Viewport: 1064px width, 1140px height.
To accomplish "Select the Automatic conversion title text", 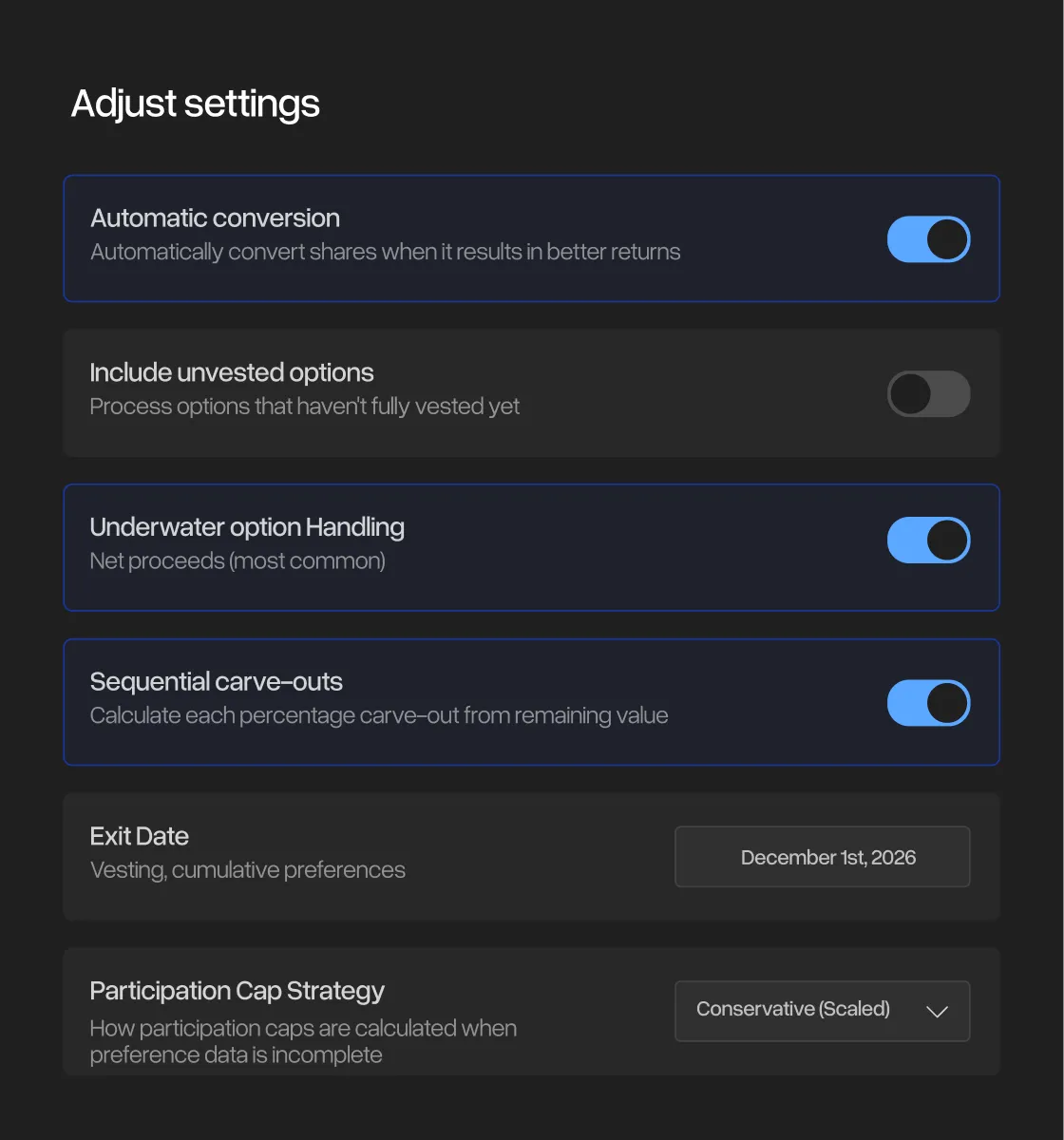I will tap(216, 218).
